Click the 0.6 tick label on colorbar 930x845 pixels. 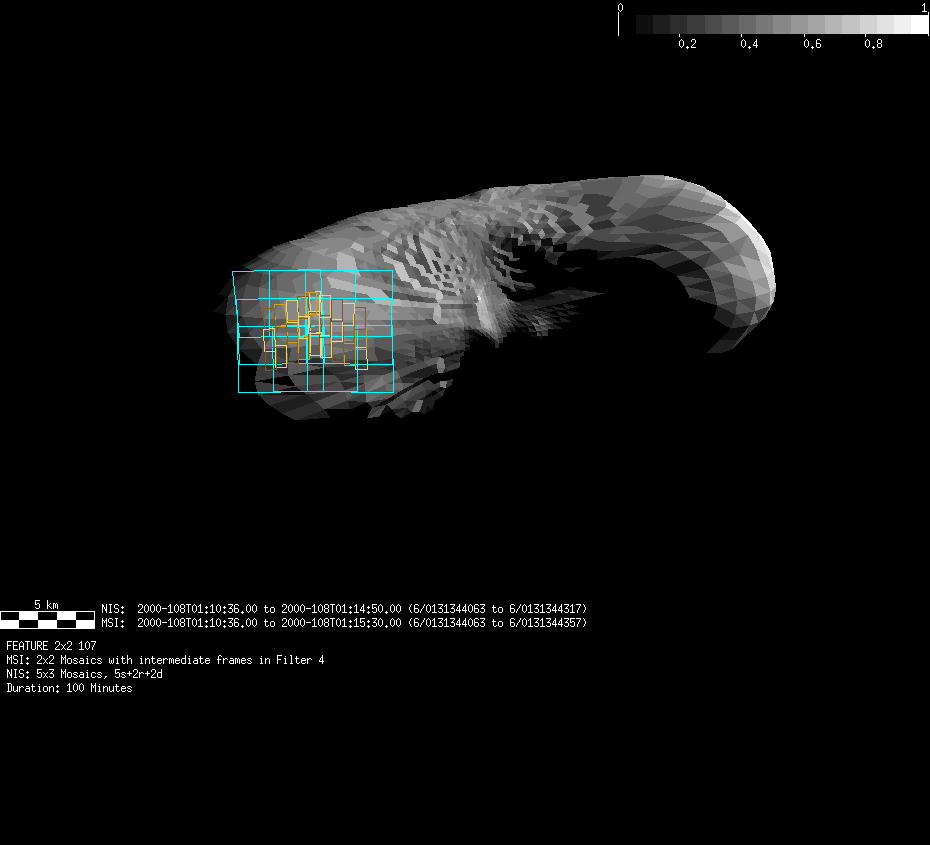(811, 45)
